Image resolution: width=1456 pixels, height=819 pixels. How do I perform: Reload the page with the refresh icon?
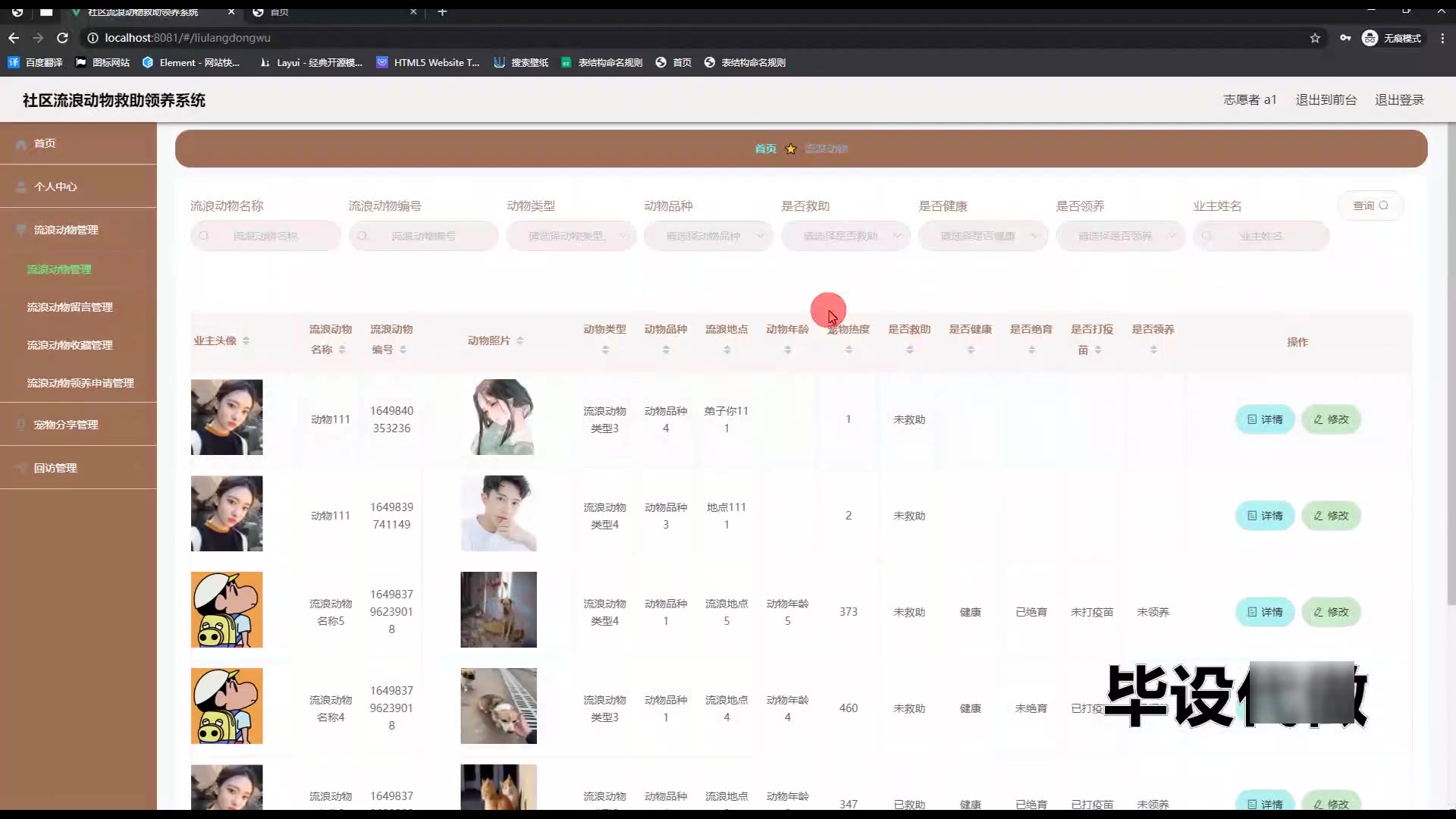[63, 38]
